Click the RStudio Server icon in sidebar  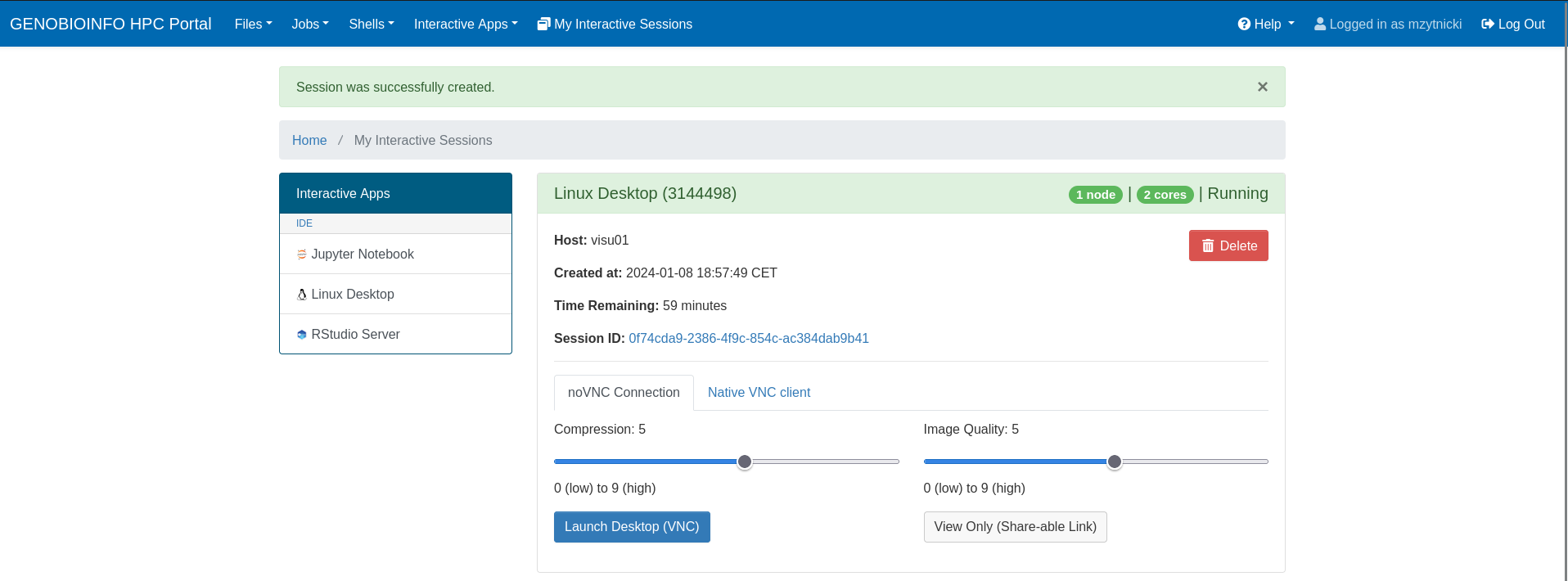point(302,335)
